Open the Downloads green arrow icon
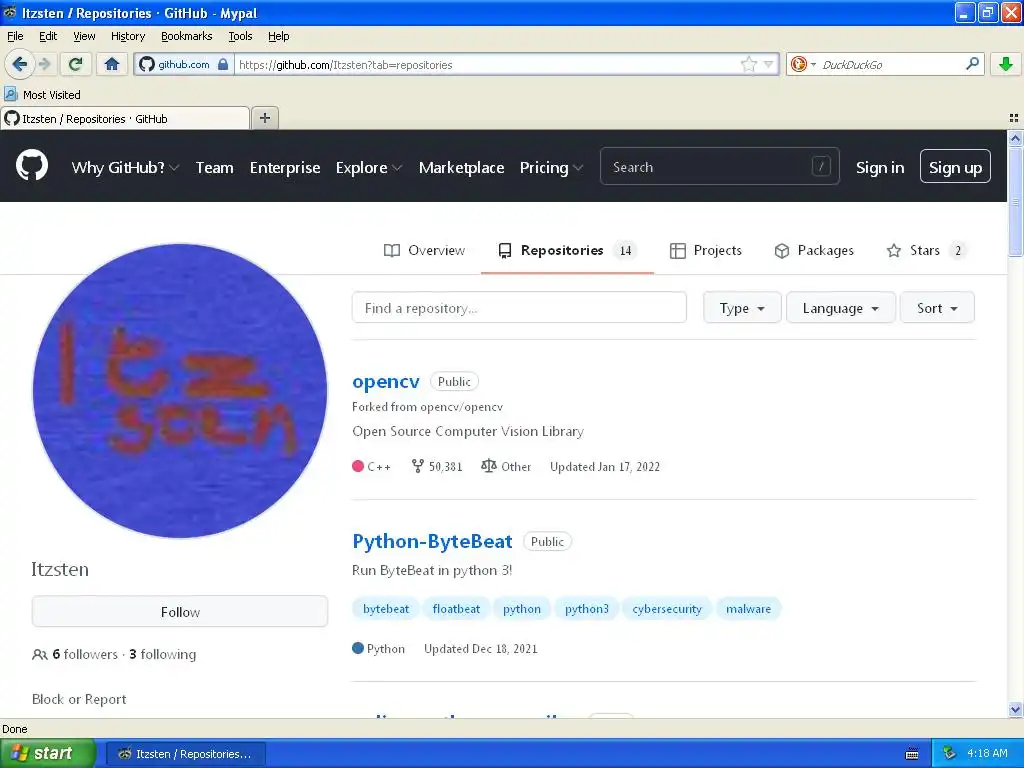The image size is (1024, 768). point(1006,64)
